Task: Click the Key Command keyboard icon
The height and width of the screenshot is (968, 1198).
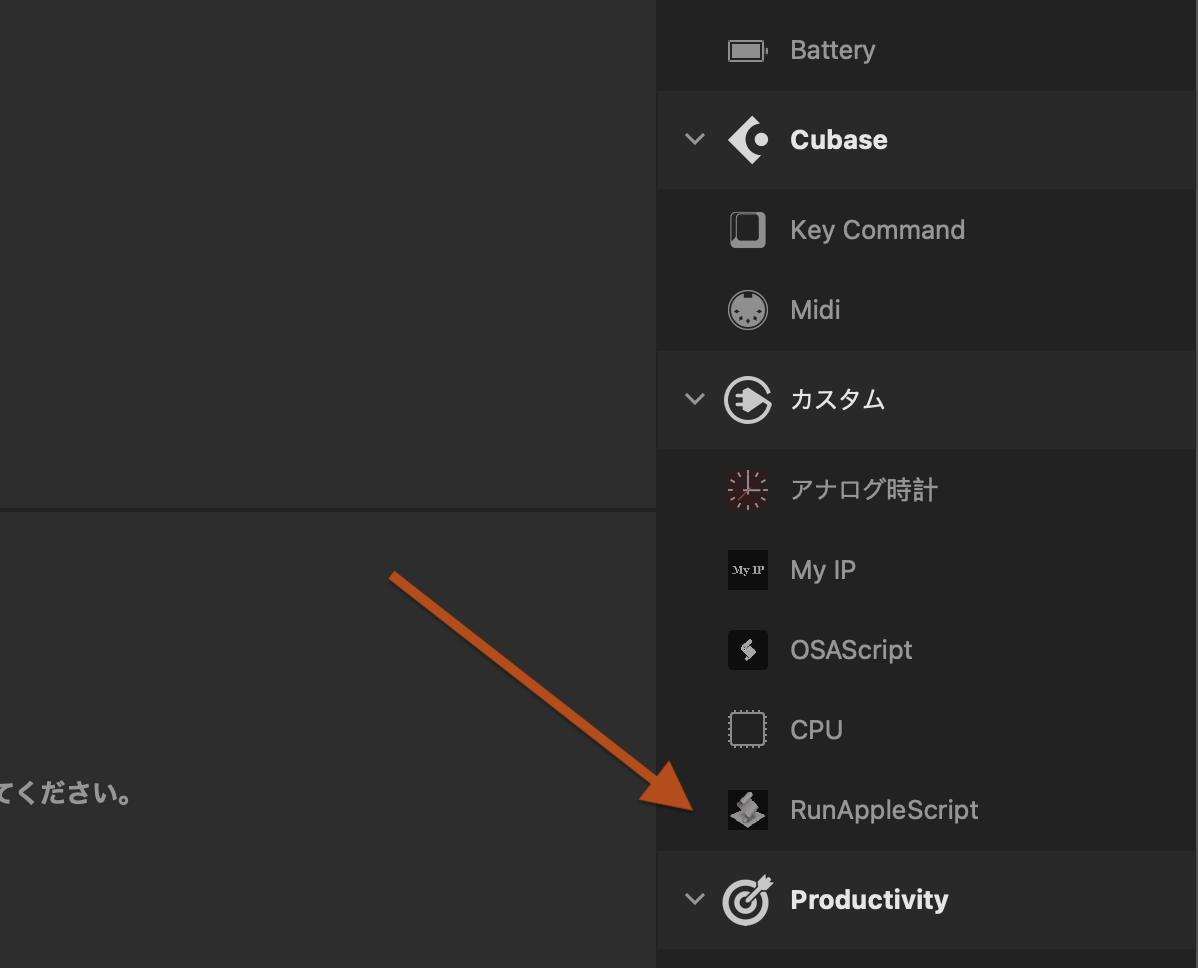Action: point(747,230)
